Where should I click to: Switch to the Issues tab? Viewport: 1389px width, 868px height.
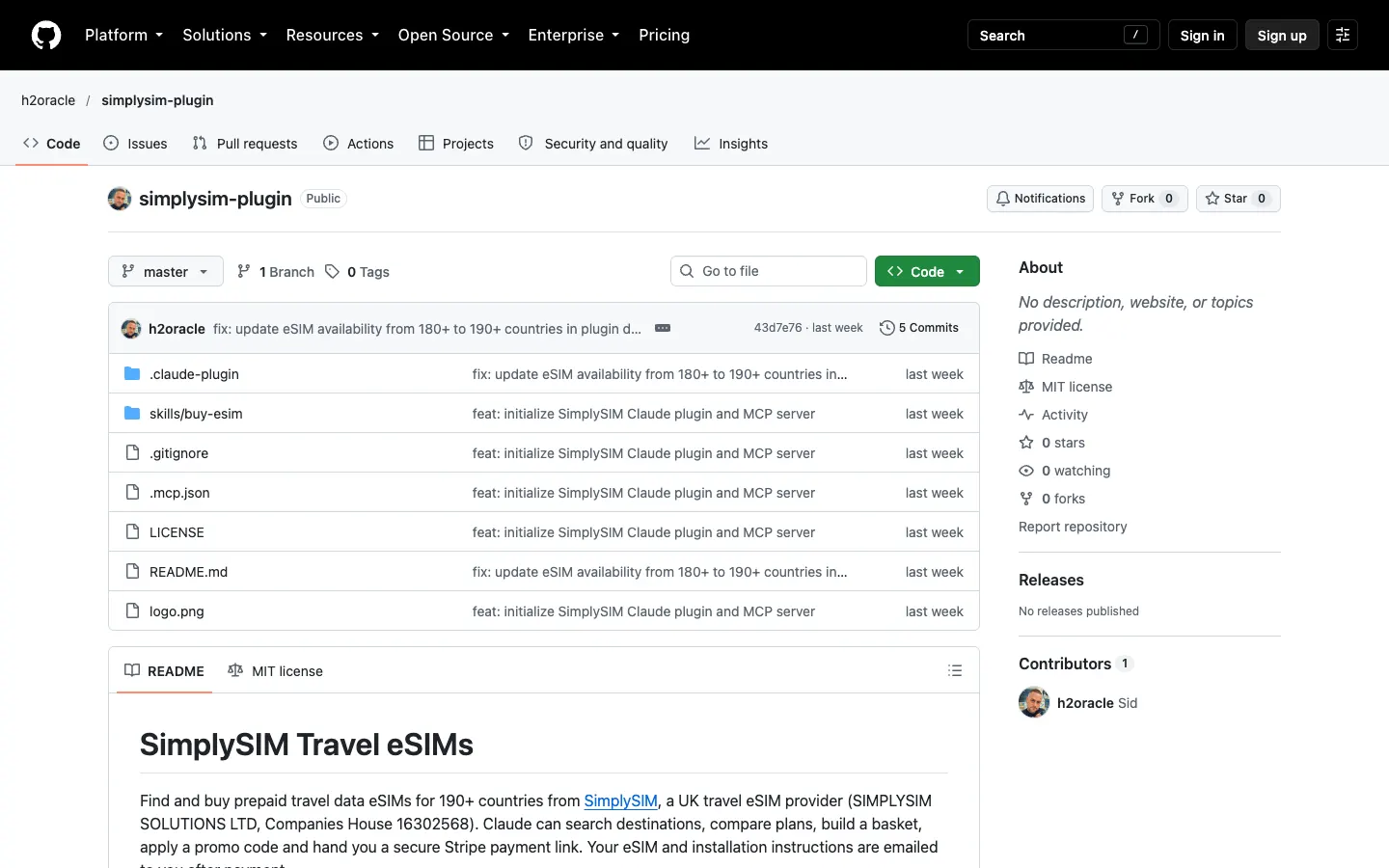click(x=135, y=143)
